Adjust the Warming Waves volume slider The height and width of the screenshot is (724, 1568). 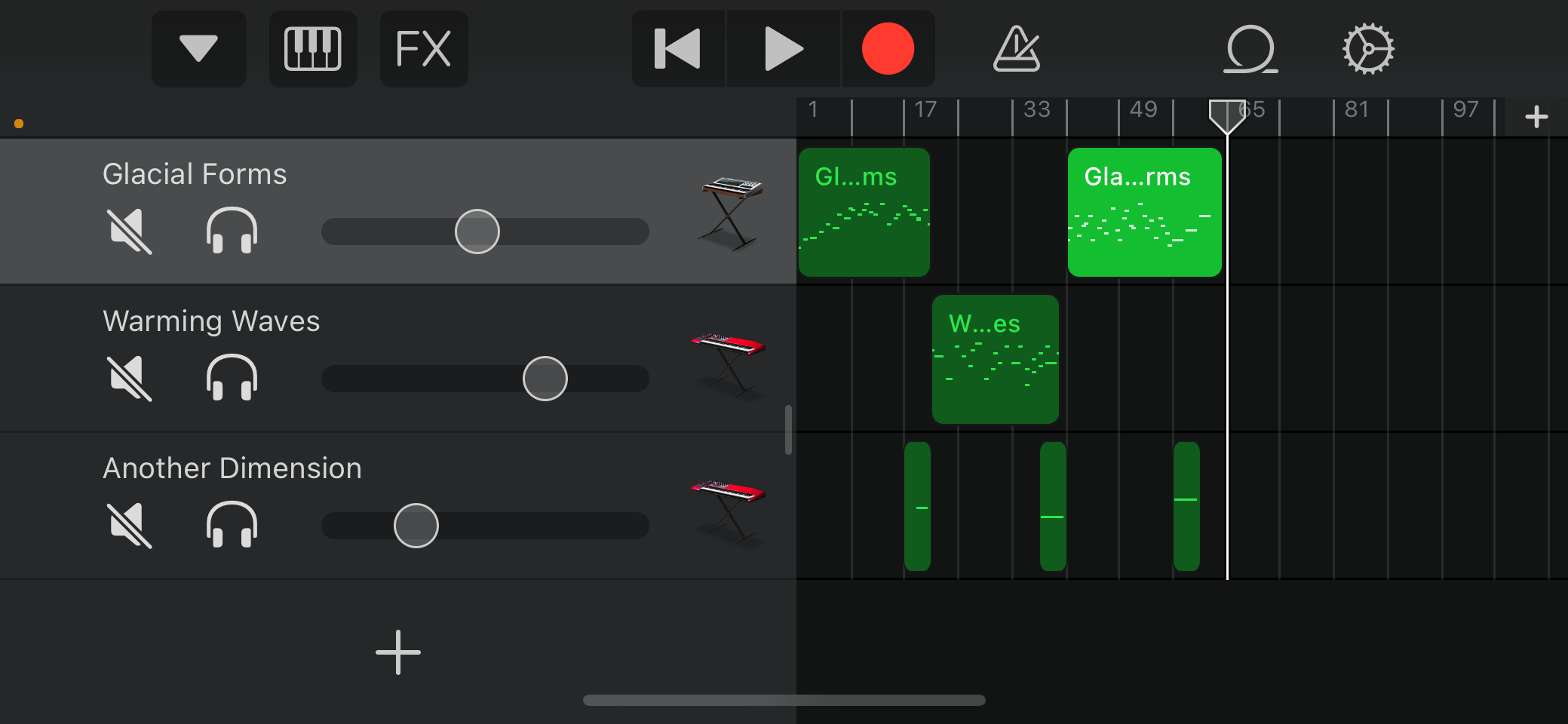pyautogui.click(x=545, y=379)
